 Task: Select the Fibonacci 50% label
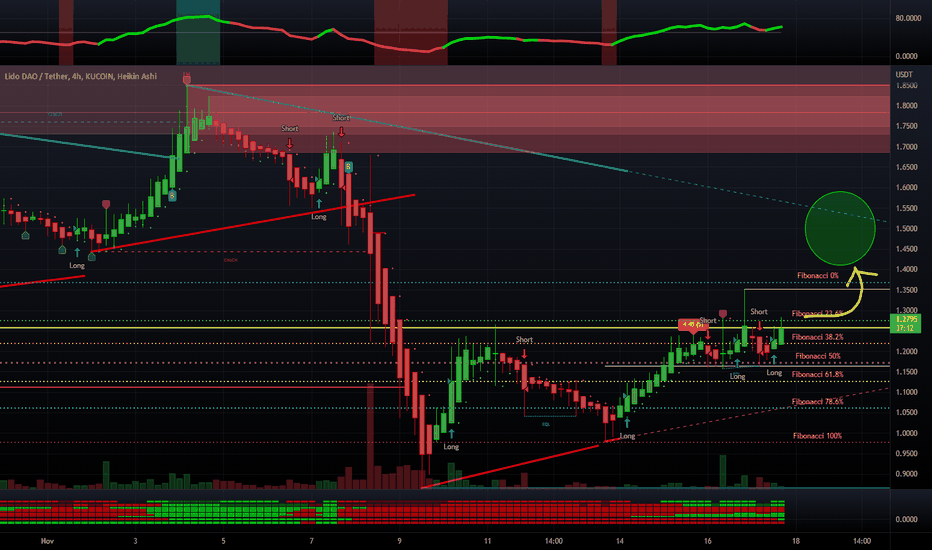tap(818, 356)
